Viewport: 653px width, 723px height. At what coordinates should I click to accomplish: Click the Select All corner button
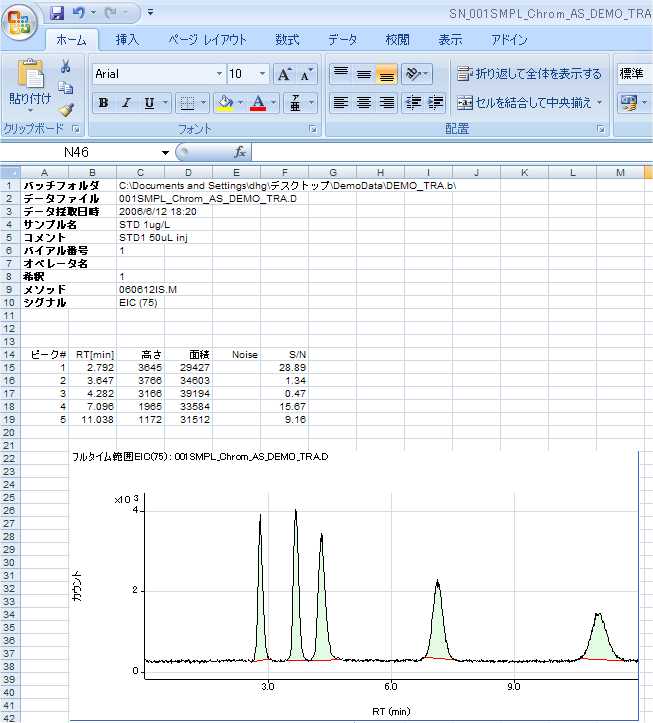(x=10, y=172)
